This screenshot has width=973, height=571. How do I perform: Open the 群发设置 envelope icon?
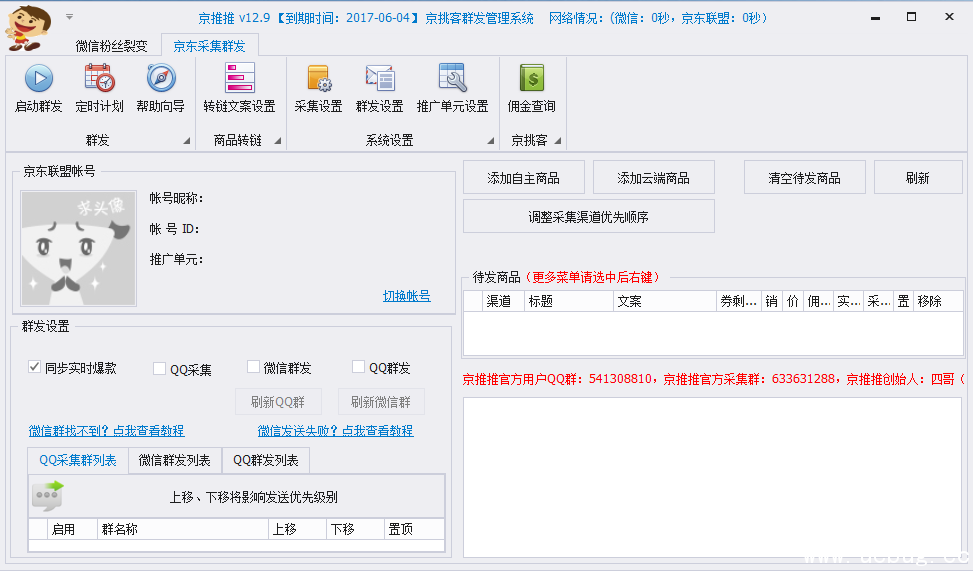pos(380,79)
